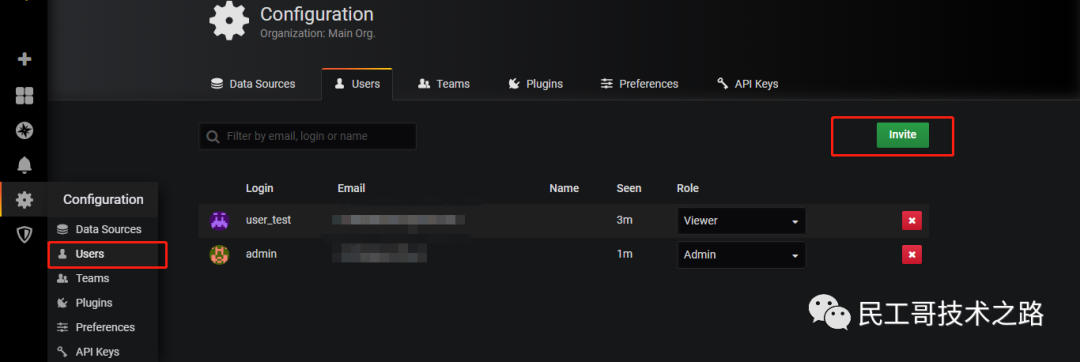Click the Email column header
This screenshot has width=1080, height=362.
351,188
